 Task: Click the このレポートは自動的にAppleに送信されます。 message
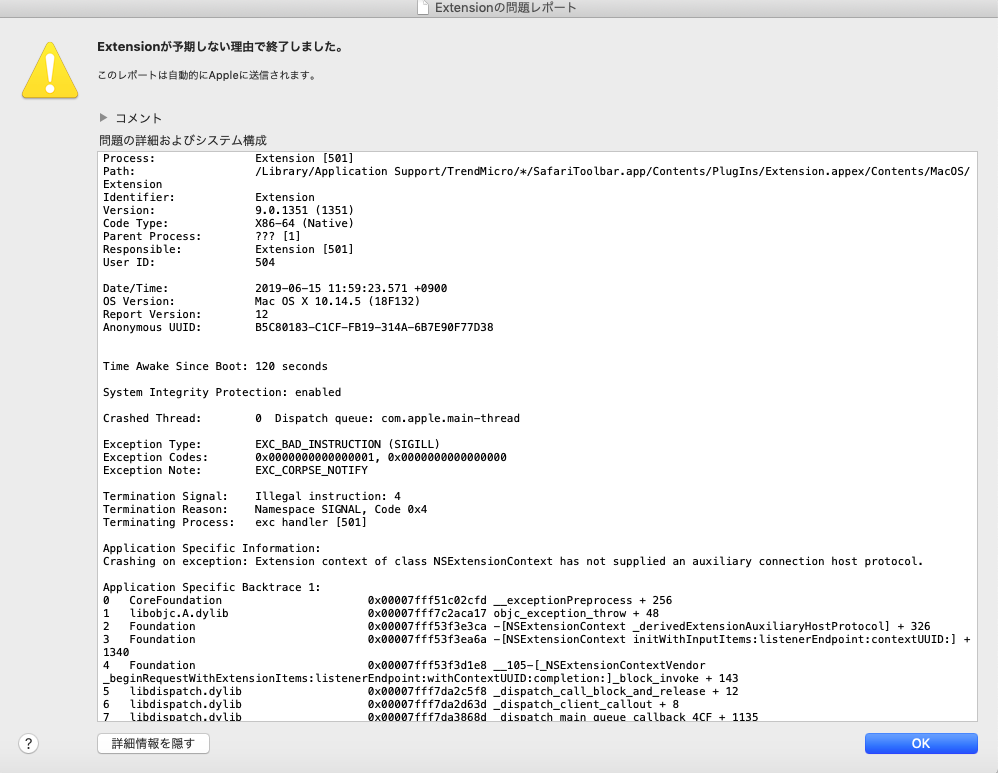[207, 75]
